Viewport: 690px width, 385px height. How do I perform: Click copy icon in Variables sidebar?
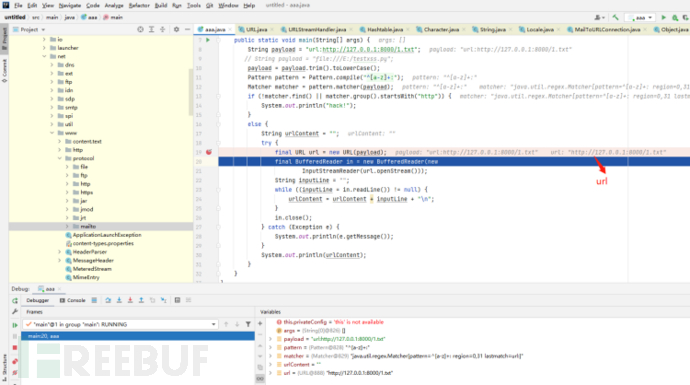tap(260, 367)
